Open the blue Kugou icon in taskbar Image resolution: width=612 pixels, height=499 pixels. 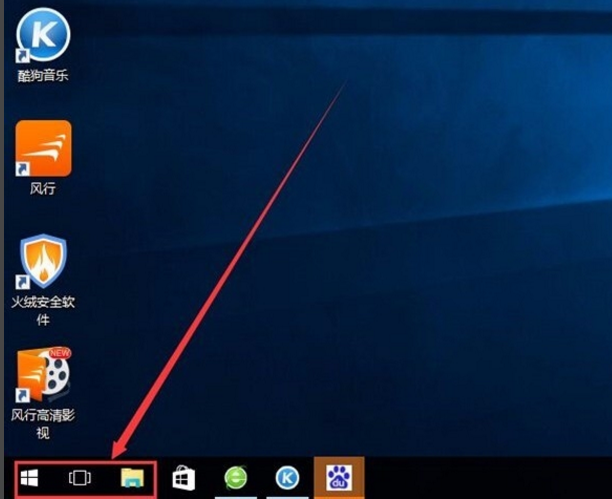point(287,478)
